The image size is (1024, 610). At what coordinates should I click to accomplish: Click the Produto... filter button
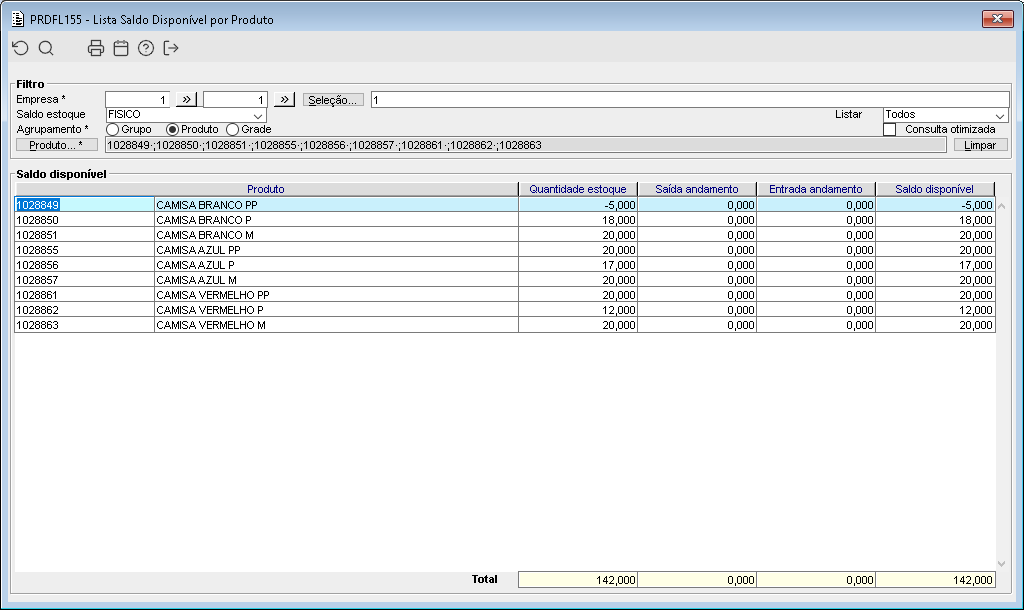coord(57,145)
